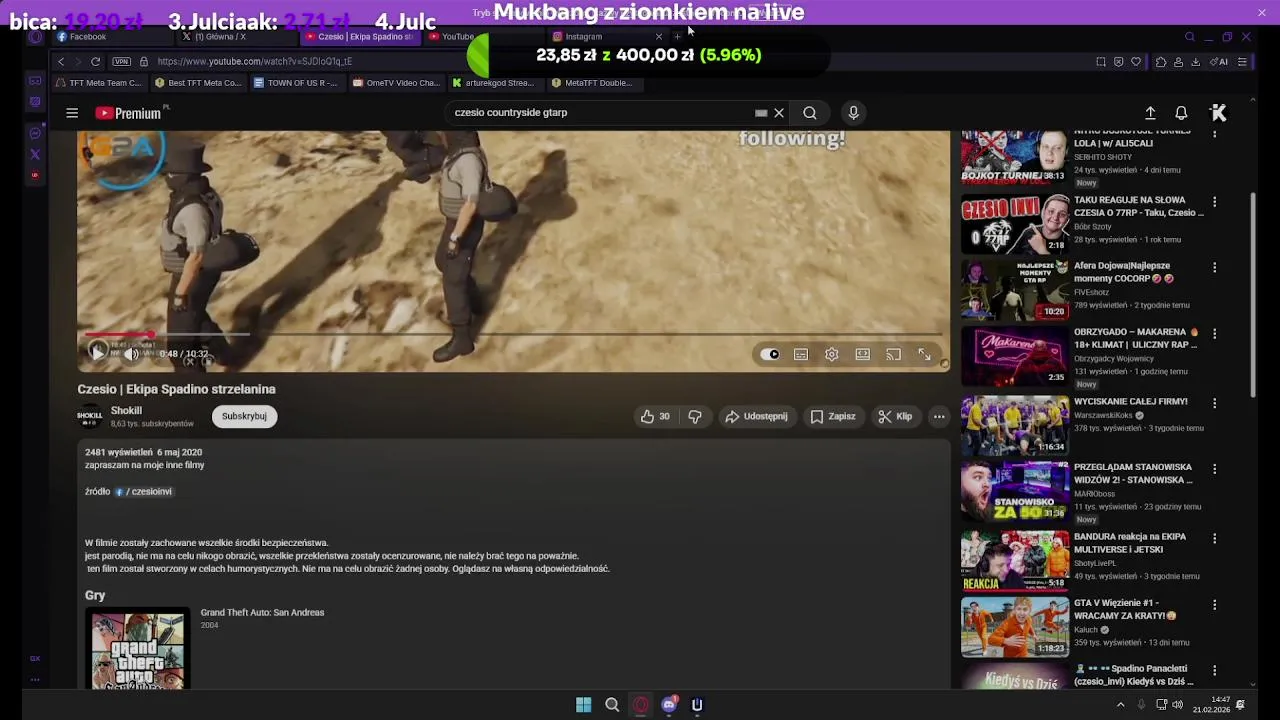Open the OmeTV Video Cha... bookmark
This screenshot has height=720, width=1280.
tap(395, 83)
